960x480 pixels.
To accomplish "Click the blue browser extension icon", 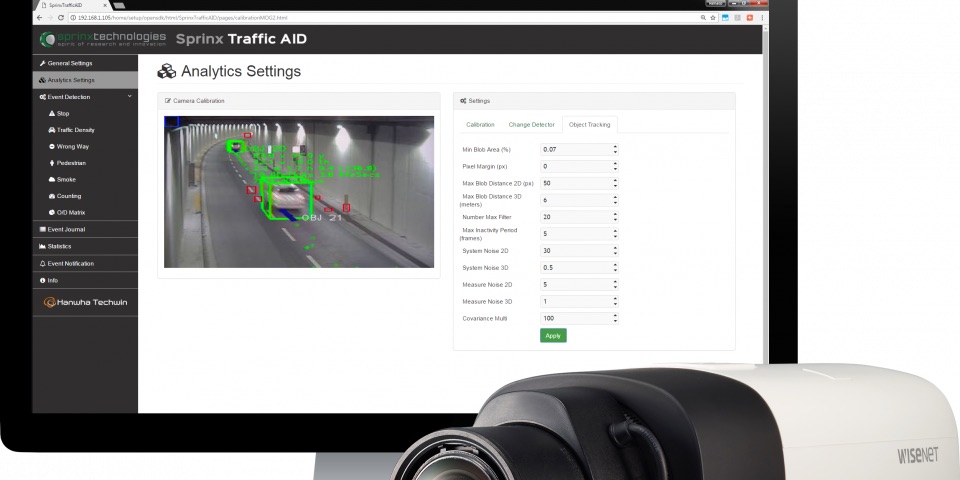I will coord(726,18).
